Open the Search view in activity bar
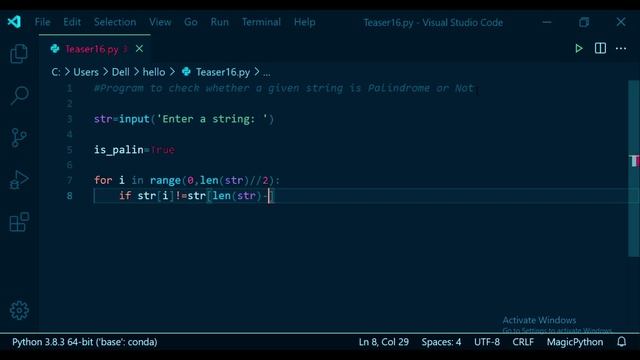The height and width of the screenshot is (360, 640). pyautogui.click(x=19, y=96)
